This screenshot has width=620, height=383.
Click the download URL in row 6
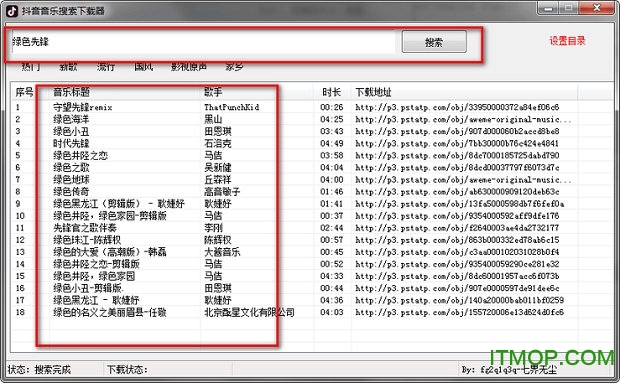point(457,168)
